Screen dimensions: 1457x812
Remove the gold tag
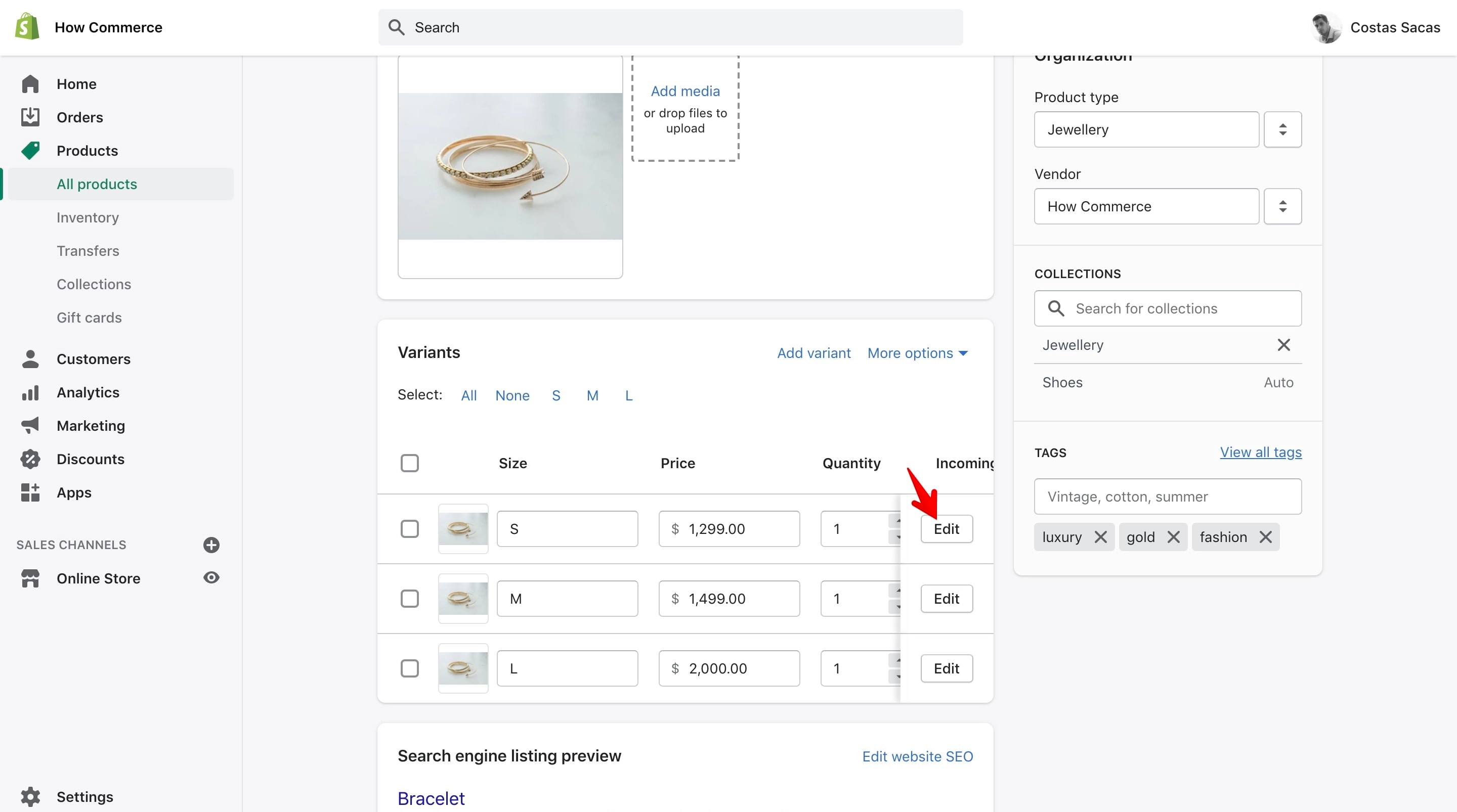1174,537
